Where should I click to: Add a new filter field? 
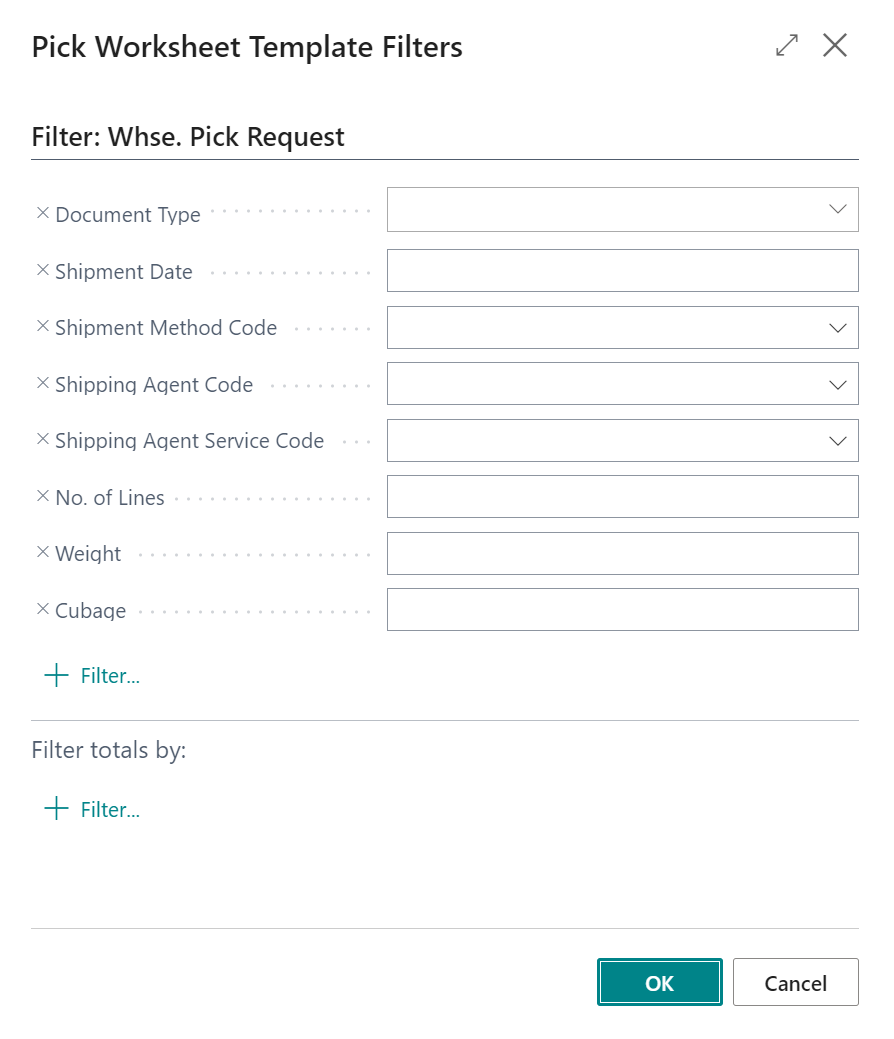[x=92, y=675]
